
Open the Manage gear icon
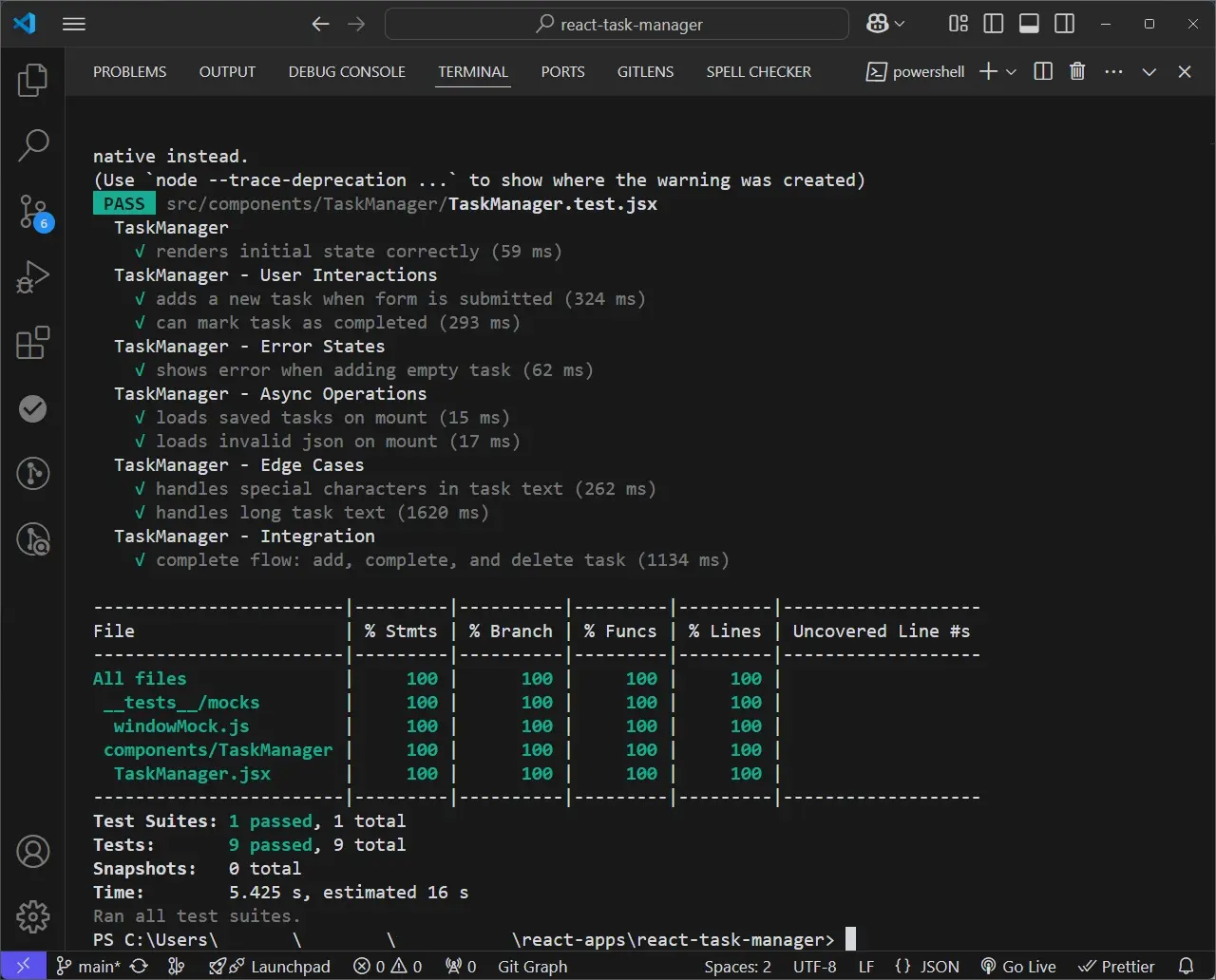[33, 916]
